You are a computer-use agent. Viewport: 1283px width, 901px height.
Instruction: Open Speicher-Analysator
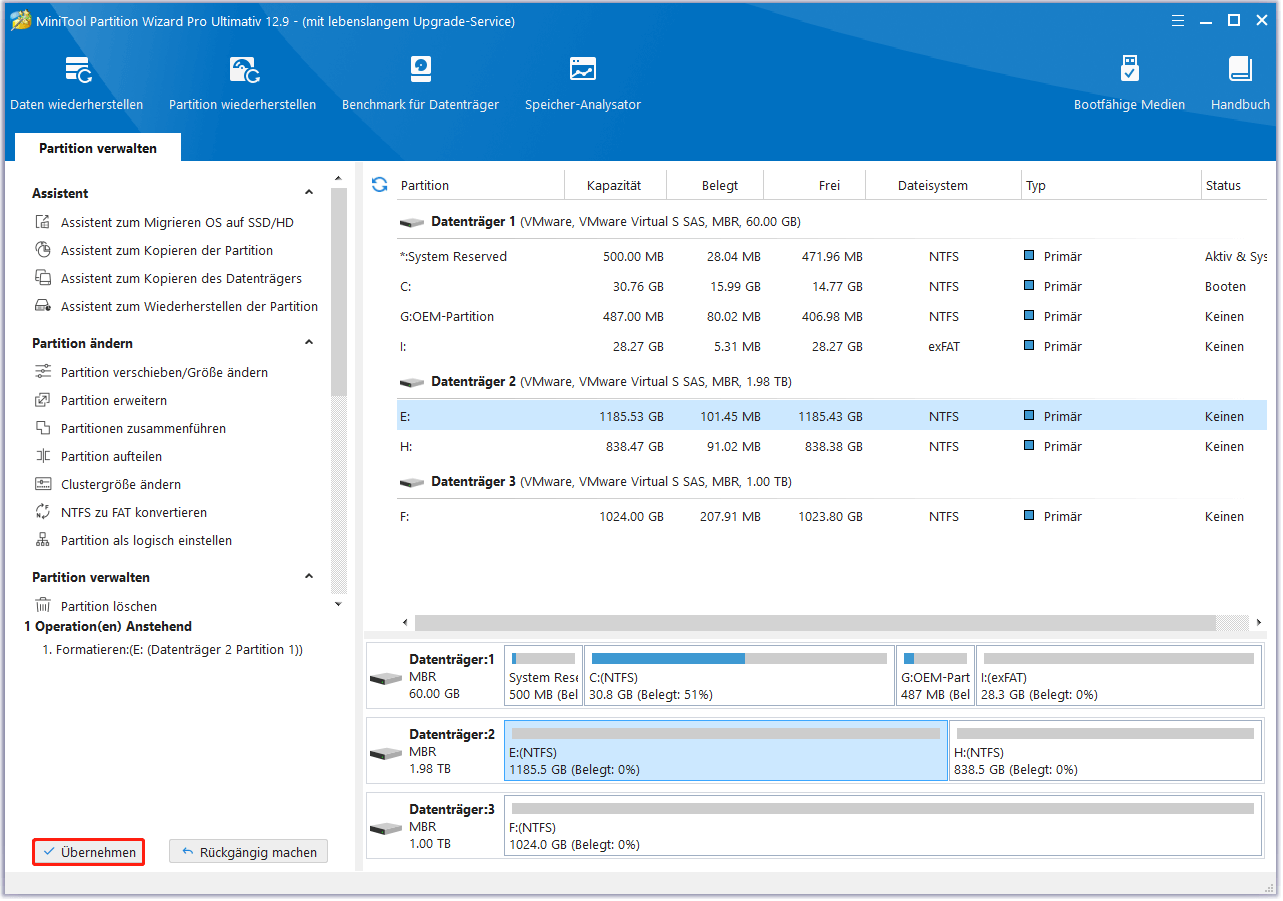[x=583, y=83]
